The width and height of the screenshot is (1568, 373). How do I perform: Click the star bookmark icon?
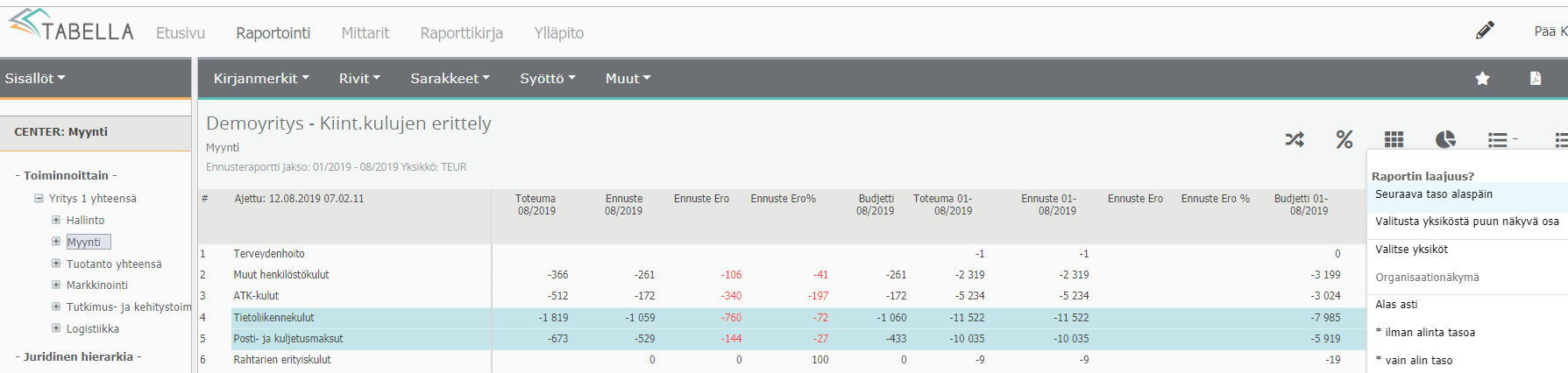coord(1482,79)
